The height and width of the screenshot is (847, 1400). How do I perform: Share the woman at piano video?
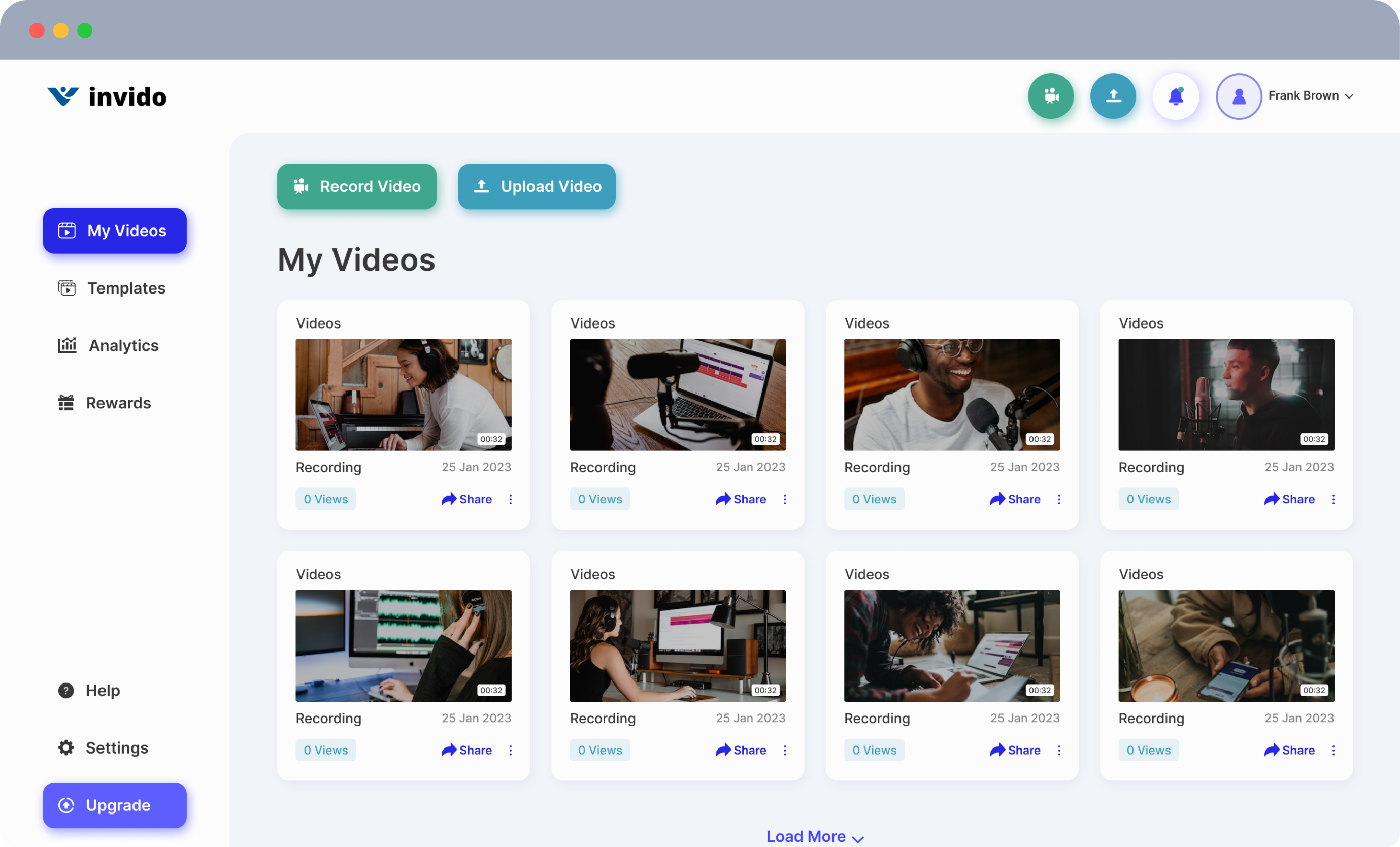coord(466,499)
